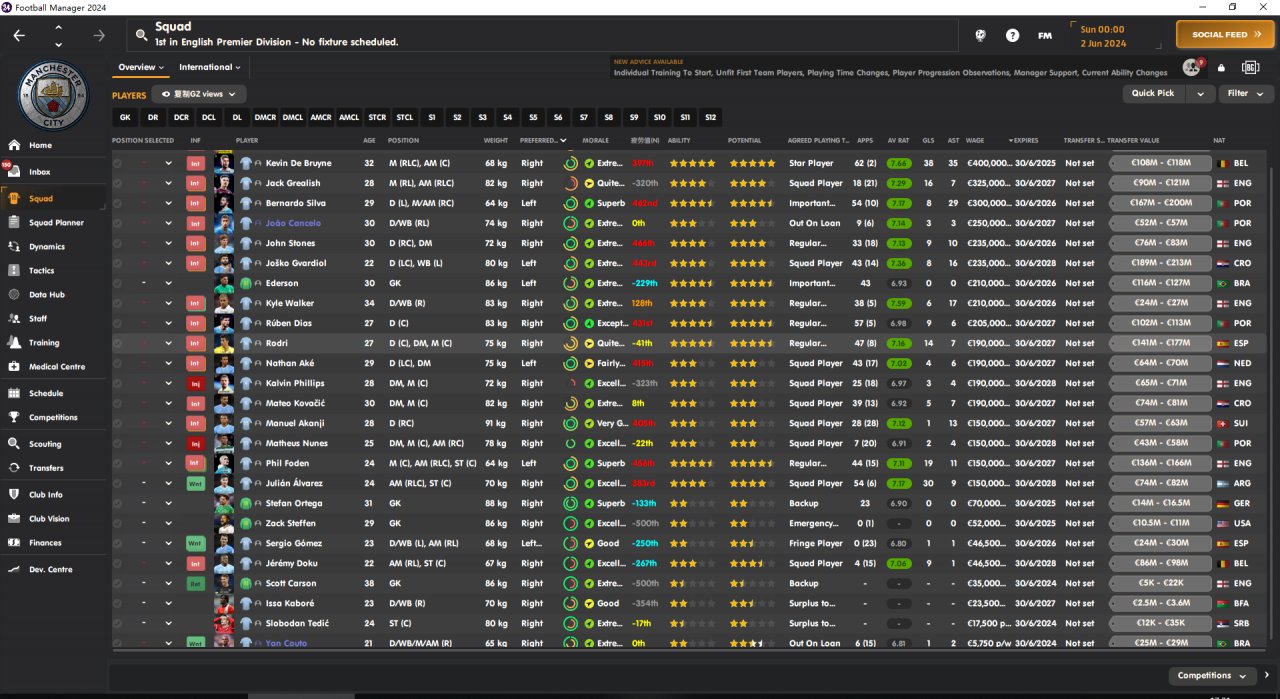The image size is (1280, 699).
Task: Select the DCR position slot
Action: [181, 117]
